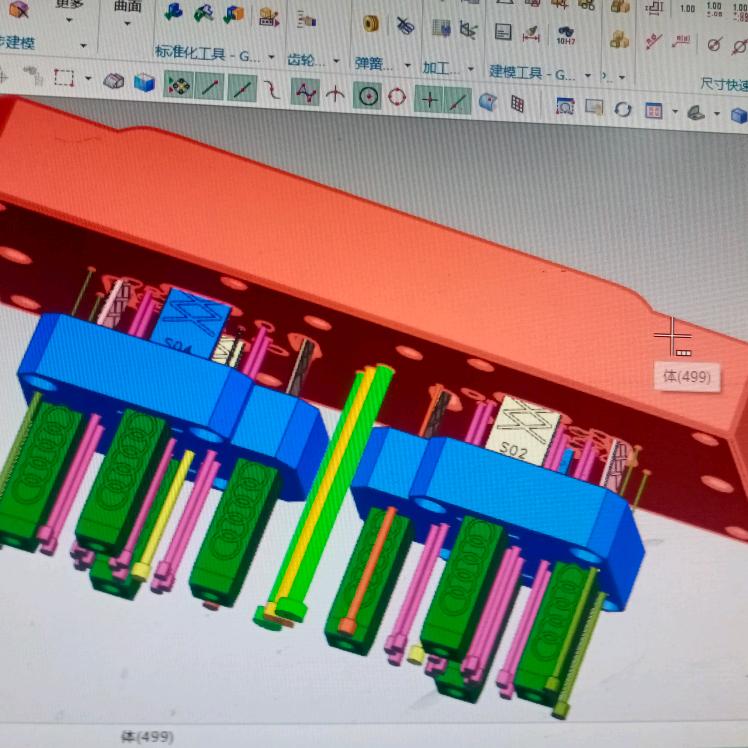
Task: Toggle Point on Face snap
Action: [488, 102]
